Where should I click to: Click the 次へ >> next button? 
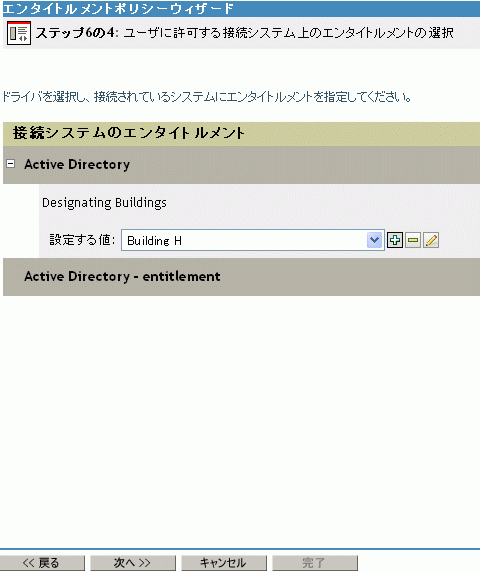133,563
